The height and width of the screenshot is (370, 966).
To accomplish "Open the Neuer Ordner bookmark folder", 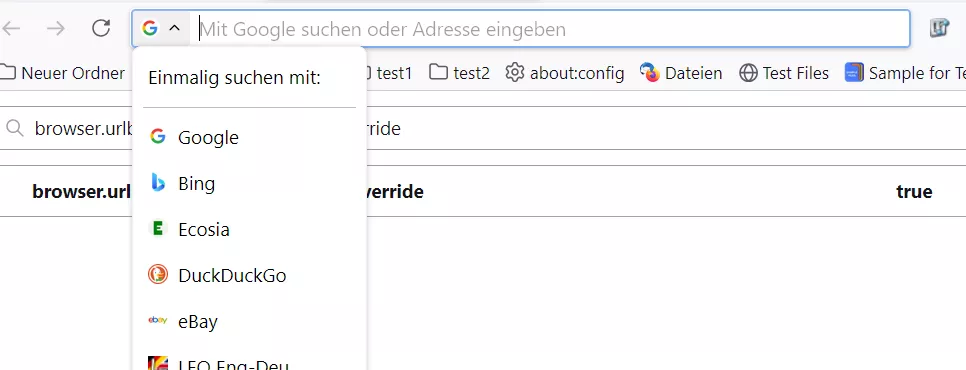I will (62, 73).
